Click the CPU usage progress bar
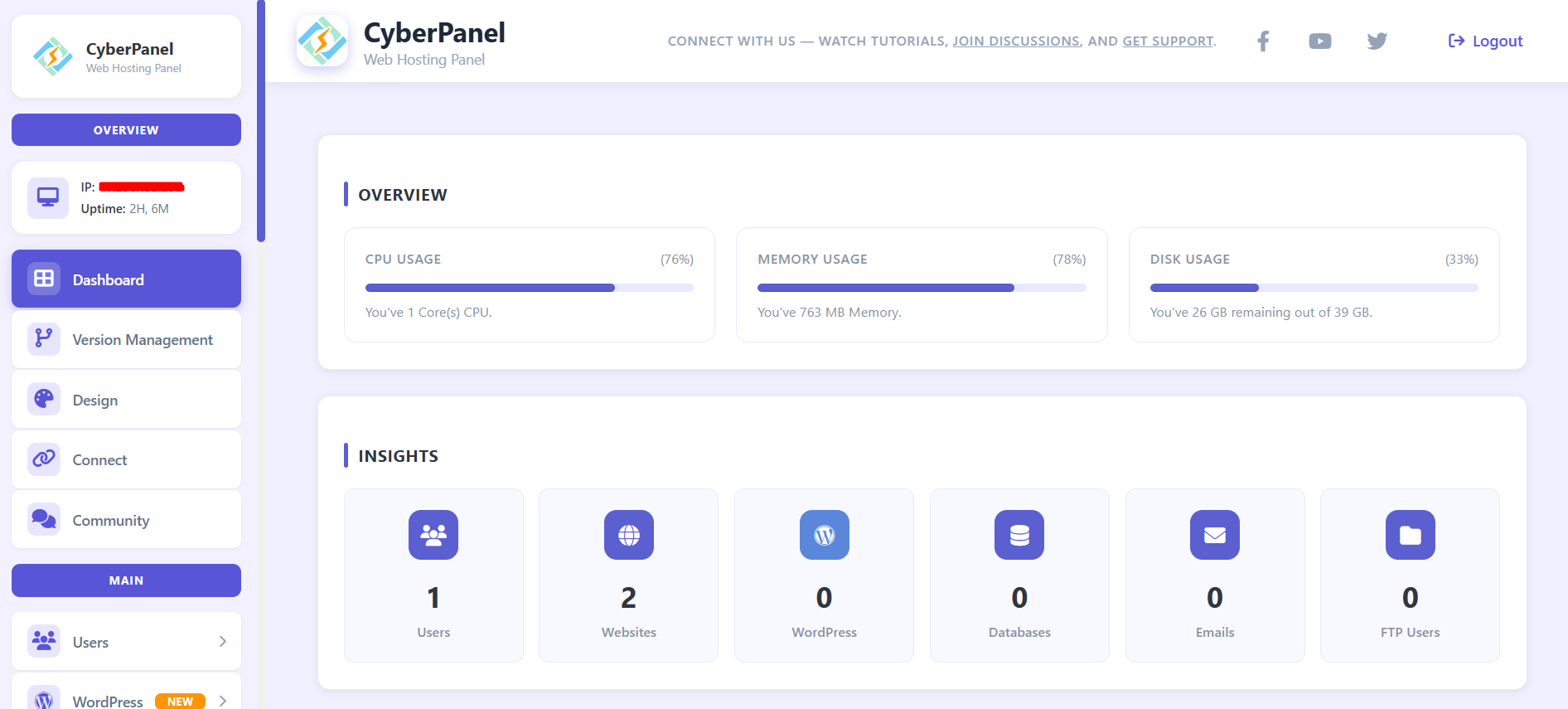The height and width of the screenshot is (709, 1568). pyautogui.click(x=530, y=288)
